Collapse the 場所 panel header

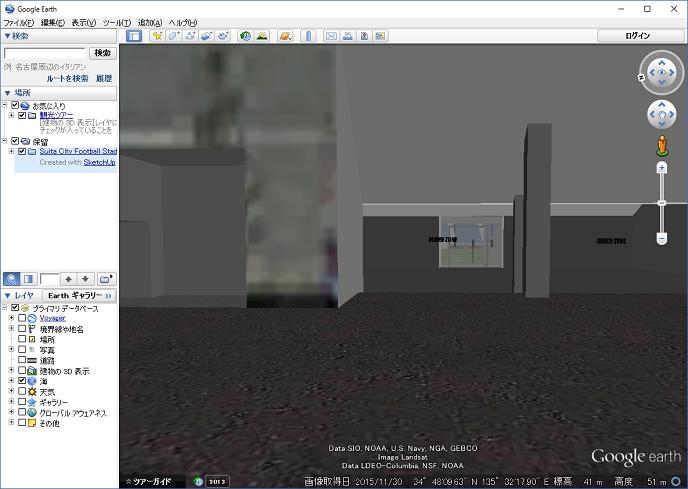point(7,92)
